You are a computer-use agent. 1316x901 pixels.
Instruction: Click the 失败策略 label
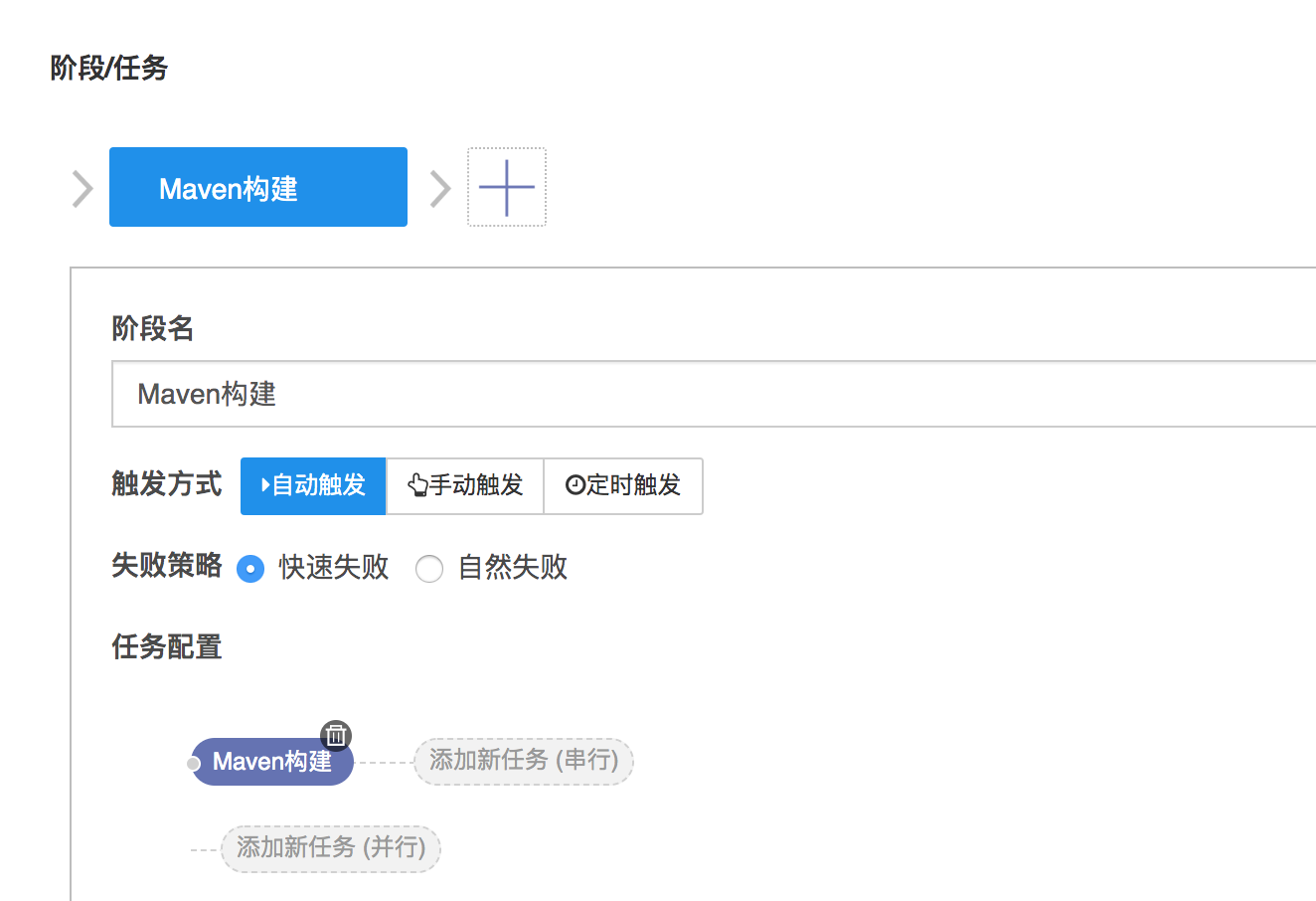pyautogui.click(x=167, y=565)
